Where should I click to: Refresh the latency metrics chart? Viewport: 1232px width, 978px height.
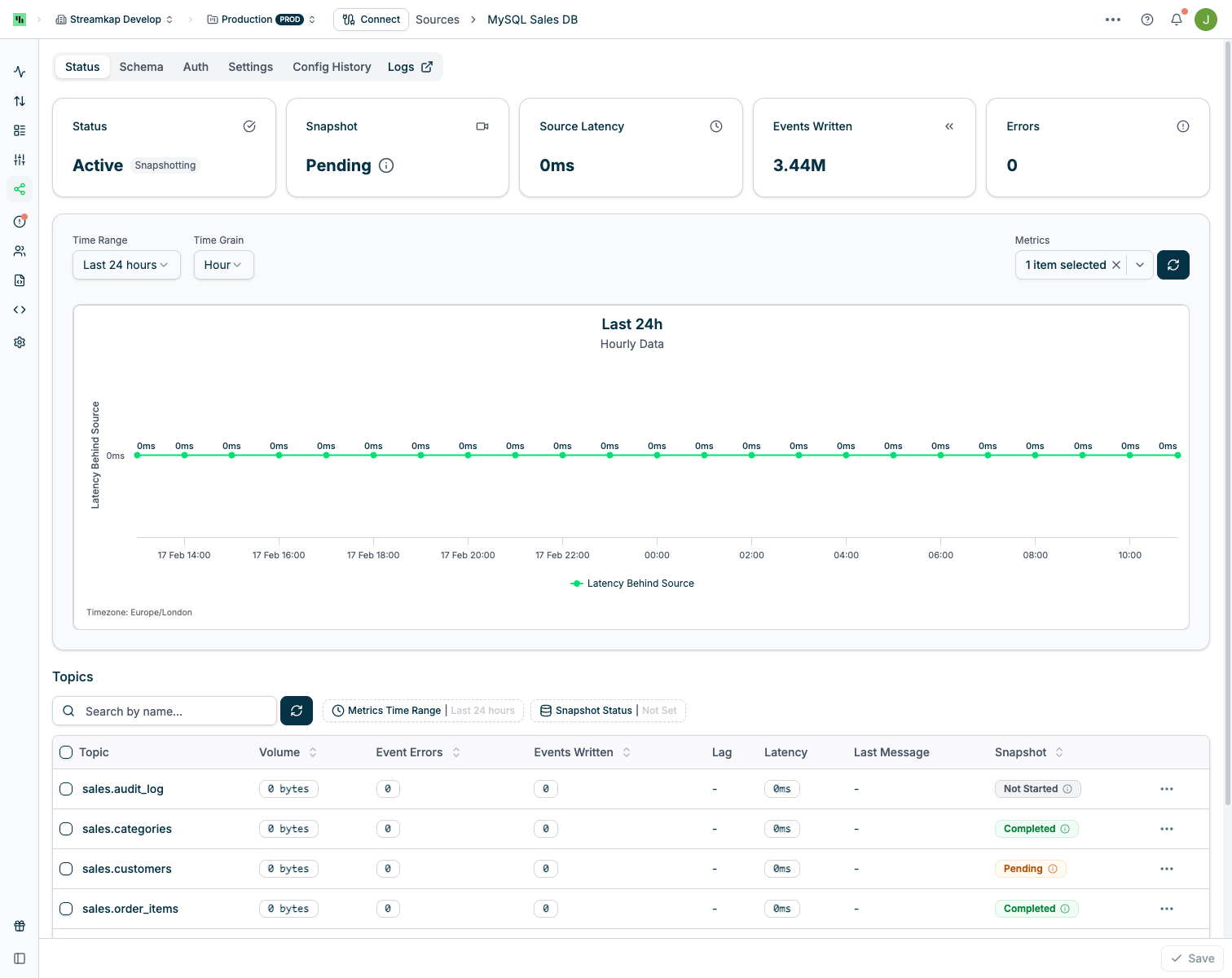coord(1173,265)
